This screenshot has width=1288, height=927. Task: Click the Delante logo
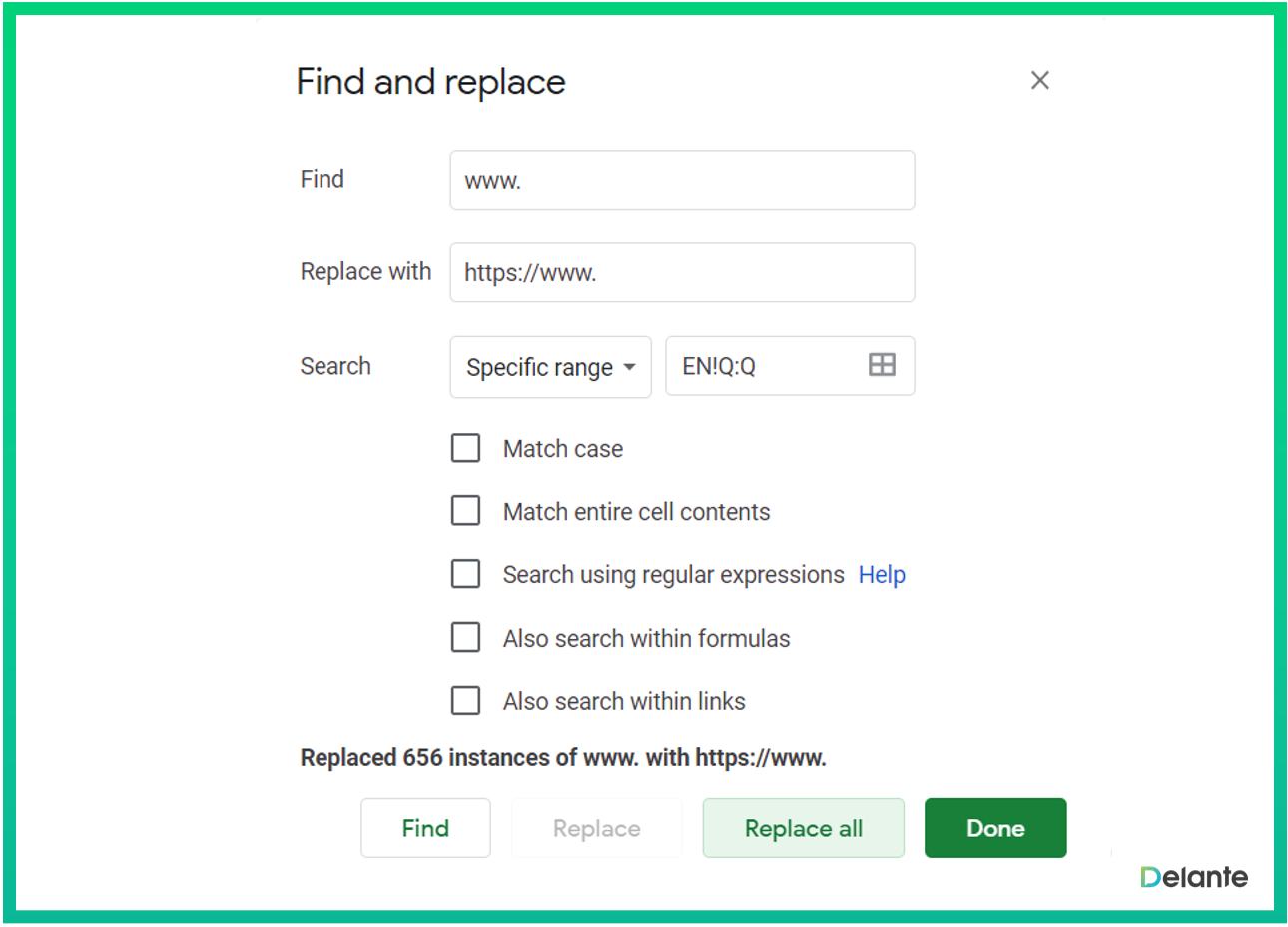point(1194,877)
